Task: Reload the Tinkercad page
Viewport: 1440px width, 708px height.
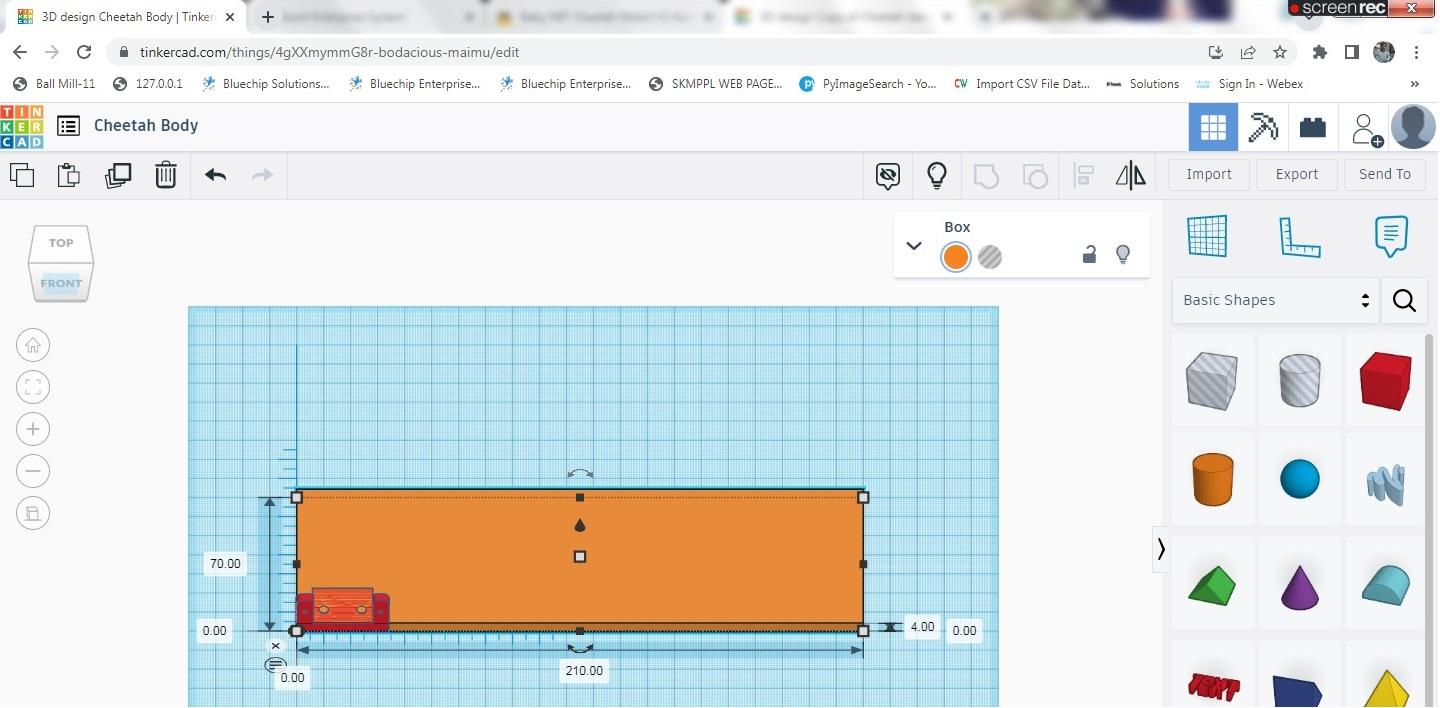Action: (84, 52)
